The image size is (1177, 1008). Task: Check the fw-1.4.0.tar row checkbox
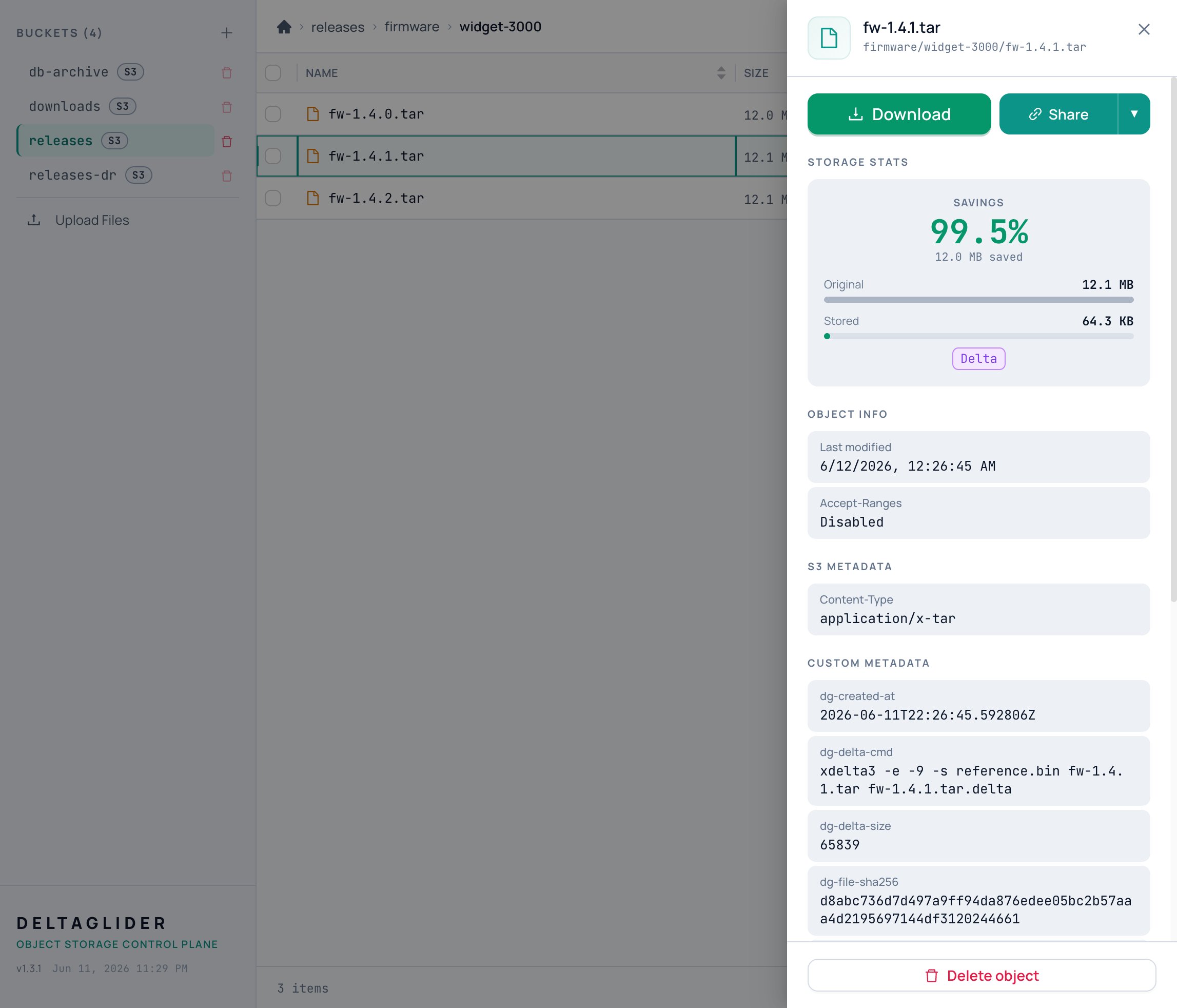pyautogui.click(x=273, y=114)
